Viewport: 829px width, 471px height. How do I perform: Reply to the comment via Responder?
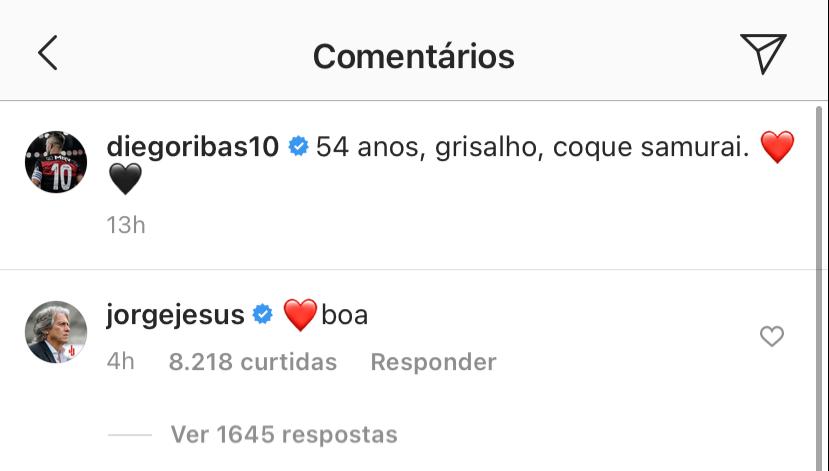(433, 361)
